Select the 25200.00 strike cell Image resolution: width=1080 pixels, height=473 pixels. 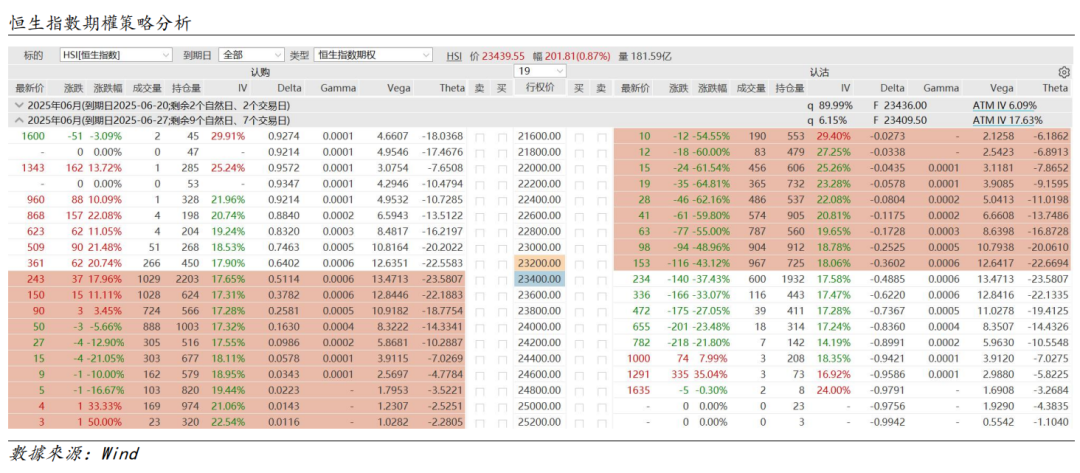click(540, 421)
